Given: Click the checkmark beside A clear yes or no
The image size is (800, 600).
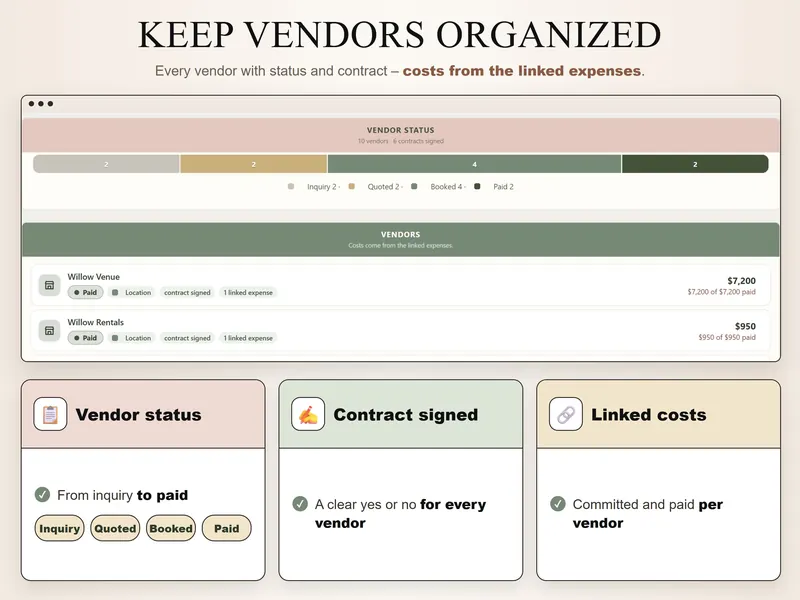Looking at the screenshot, I should 300,504.
